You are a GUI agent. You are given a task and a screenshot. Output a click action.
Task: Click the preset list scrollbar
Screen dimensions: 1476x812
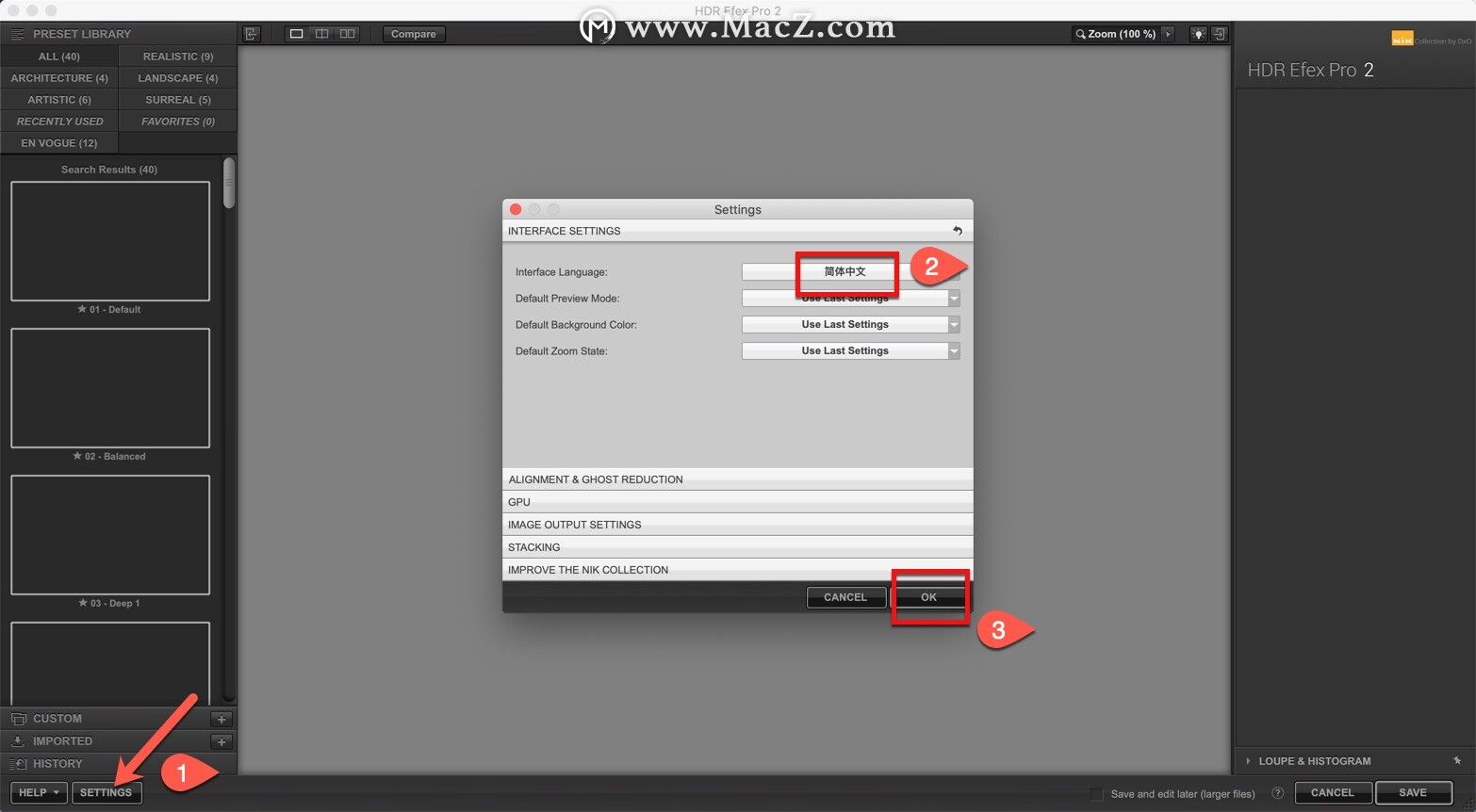pos(229,183)
